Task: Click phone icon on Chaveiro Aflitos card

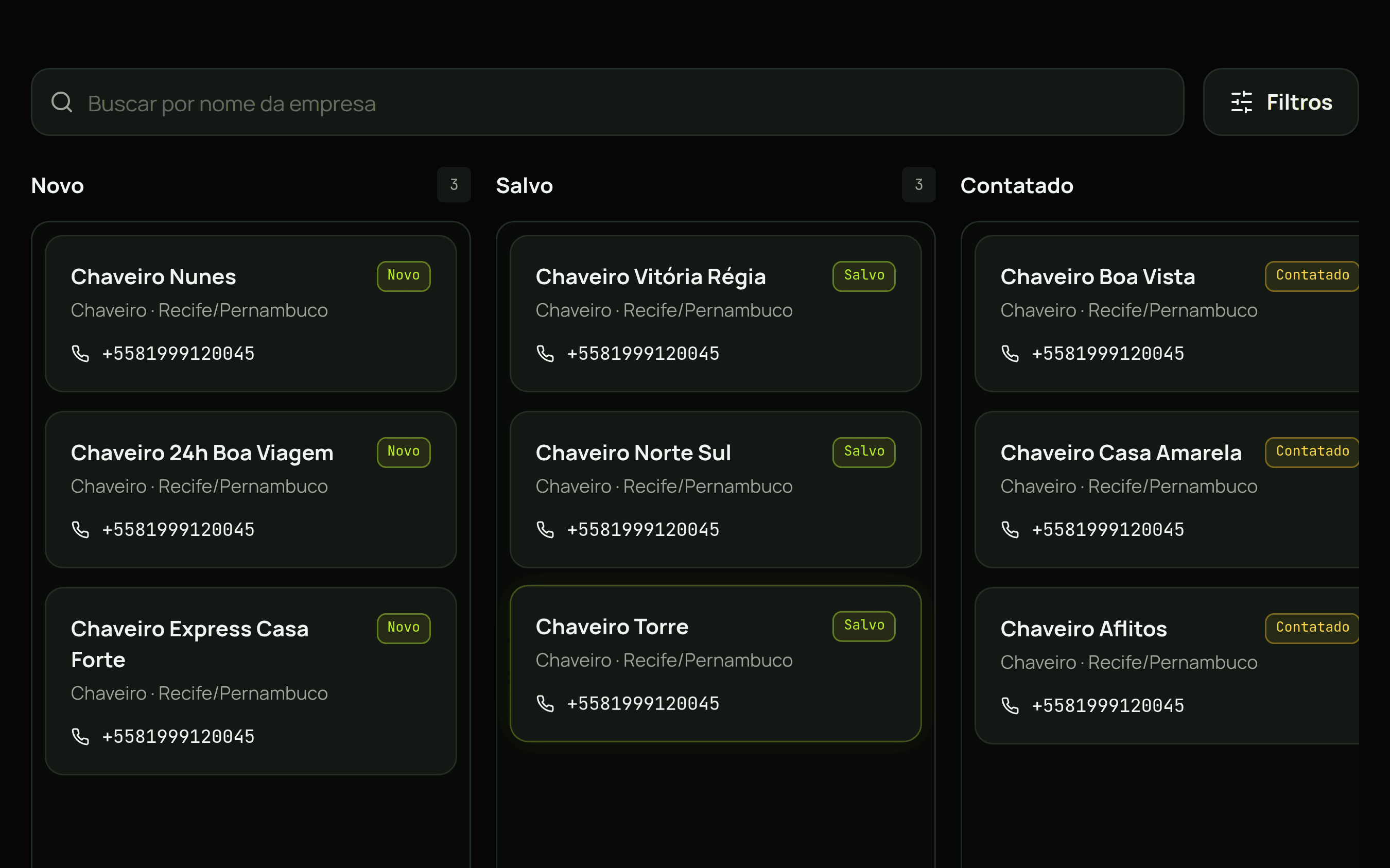Action: pyautogui.click(x=1010, y=705)
